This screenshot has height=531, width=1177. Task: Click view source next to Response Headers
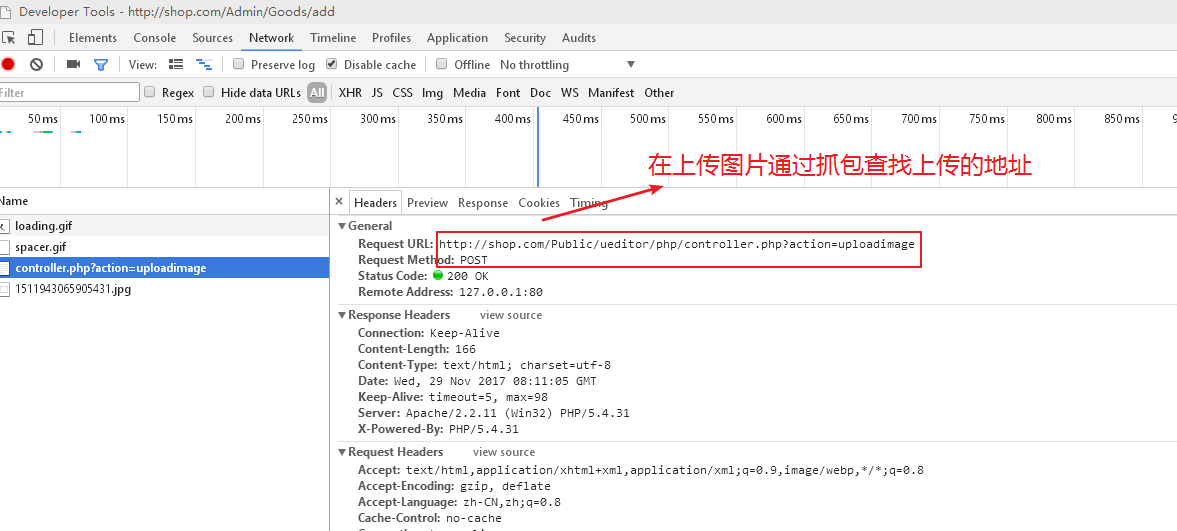point(510,315)
